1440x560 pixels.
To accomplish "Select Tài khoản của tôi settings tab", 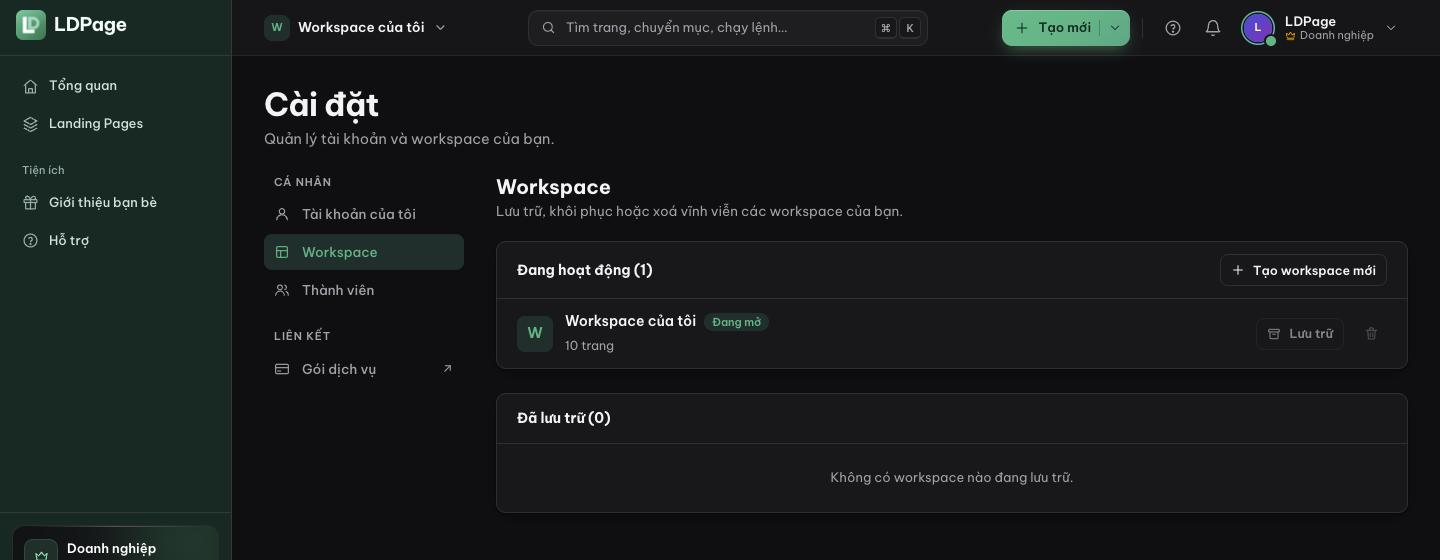I will click(x=364, y=215).
